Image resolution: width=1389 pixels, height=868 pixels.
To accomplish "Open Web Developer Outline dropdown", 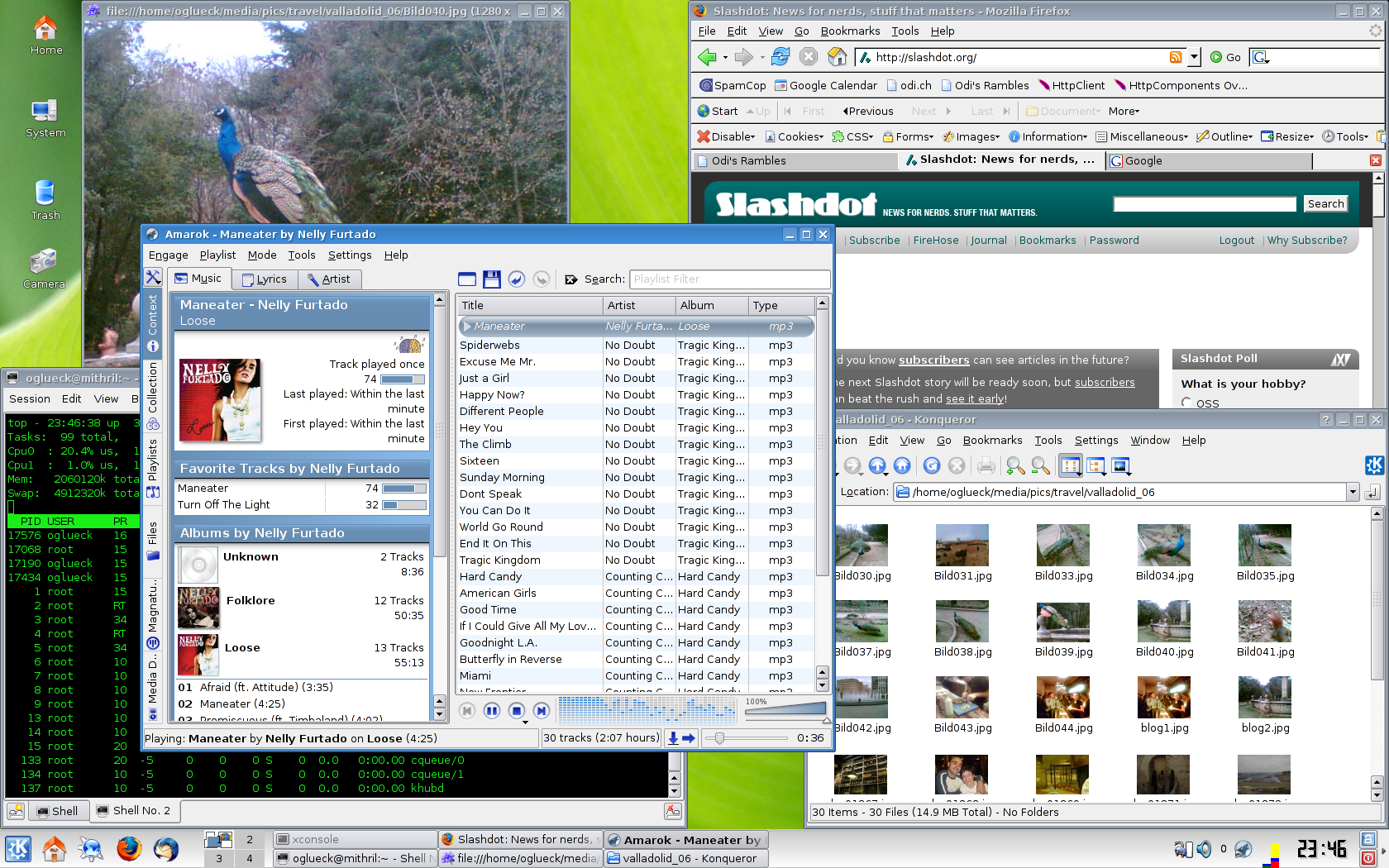I will [1224, 136].
